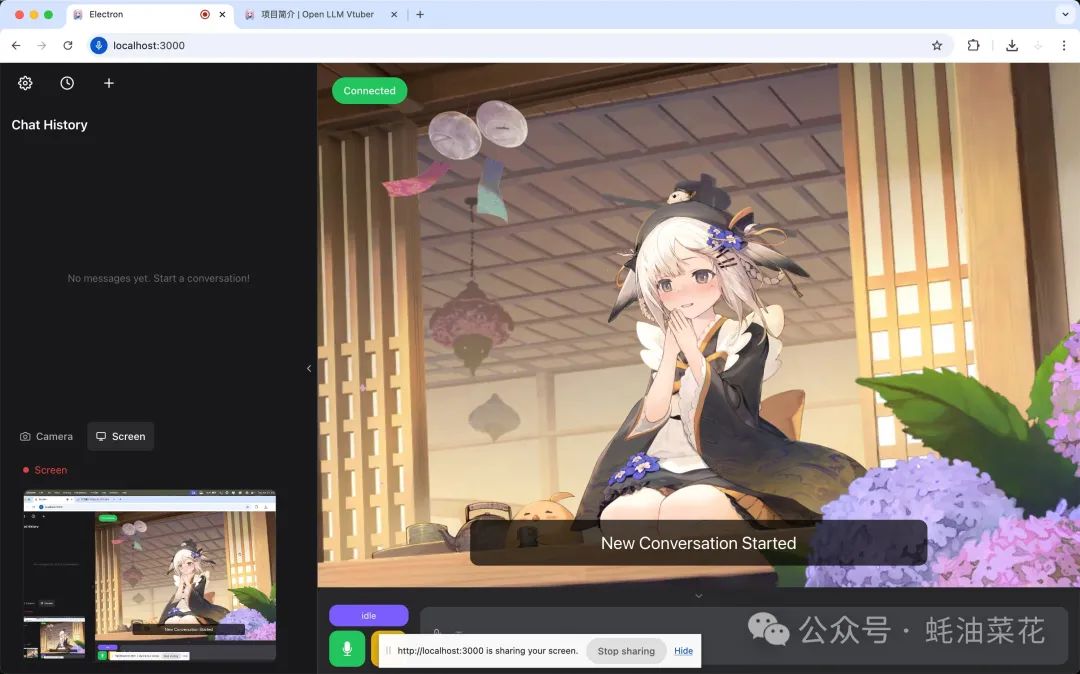Viewport: 1080px width, 674px height.
Task: Start a new conversation with plus icon
Action: pyautogui.click(x=109, y=83)
